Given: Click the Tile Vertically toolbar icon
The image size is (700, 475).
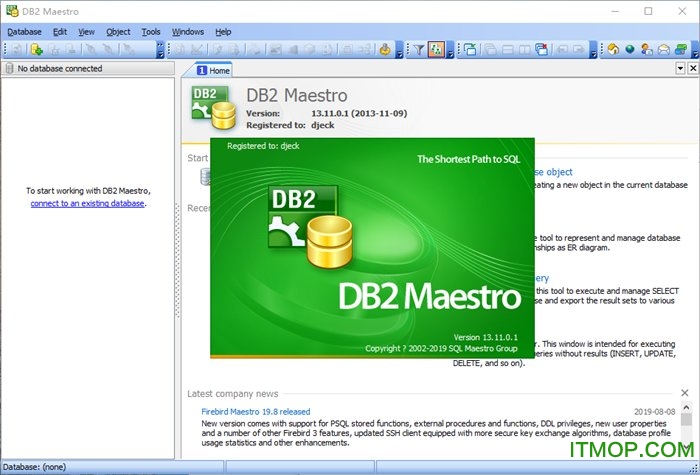Looking at the screenshot, I should click(525, 50).
